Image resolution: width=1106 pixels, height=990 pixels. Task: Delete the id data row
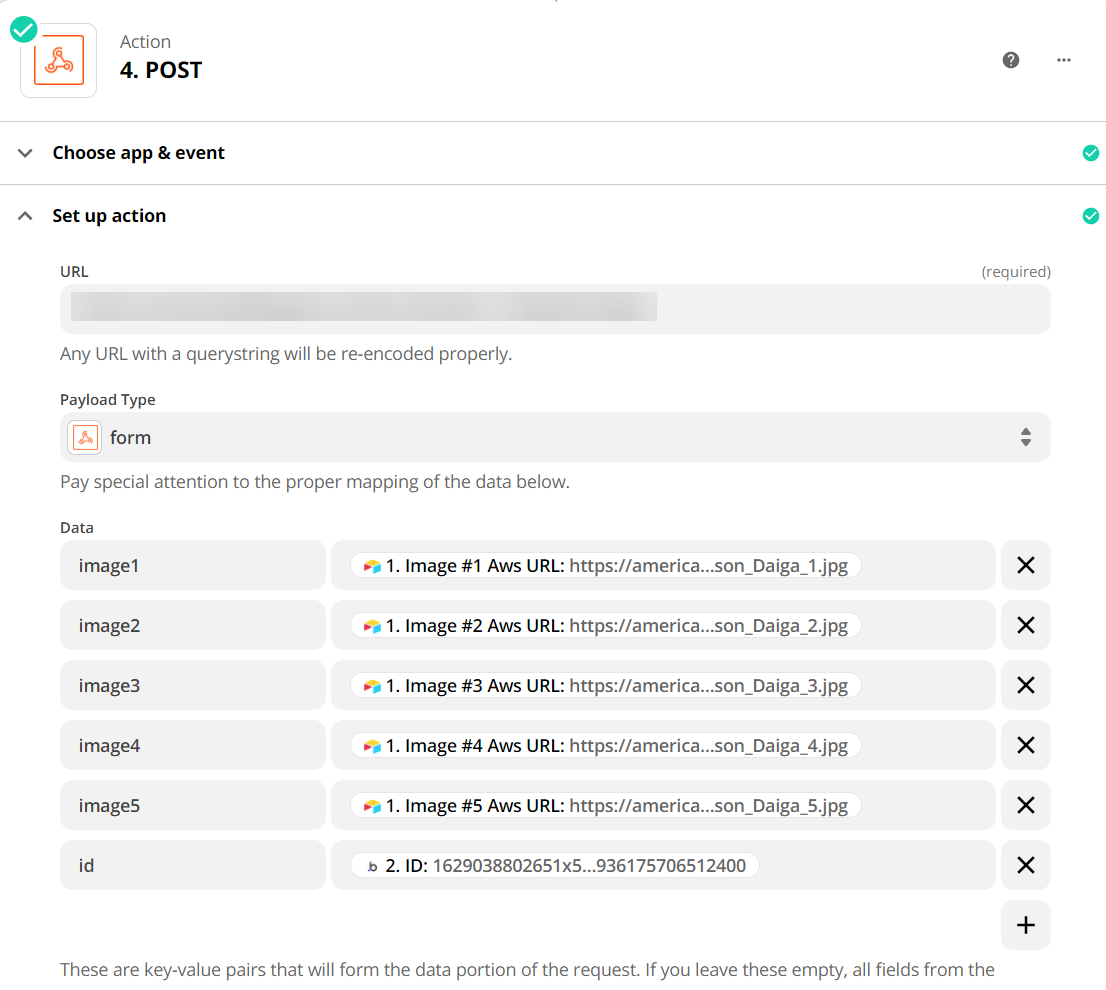point(1025,866)
